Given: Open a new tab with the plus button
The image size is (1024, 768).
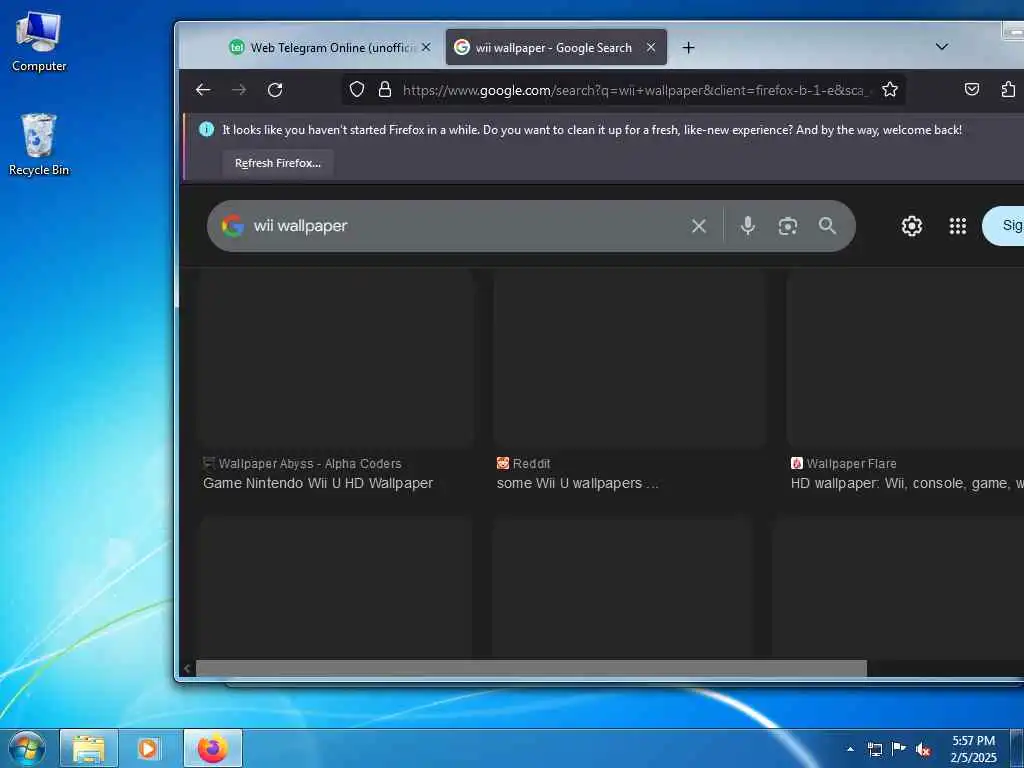Looking at the screenshot, I should point(688,47).
